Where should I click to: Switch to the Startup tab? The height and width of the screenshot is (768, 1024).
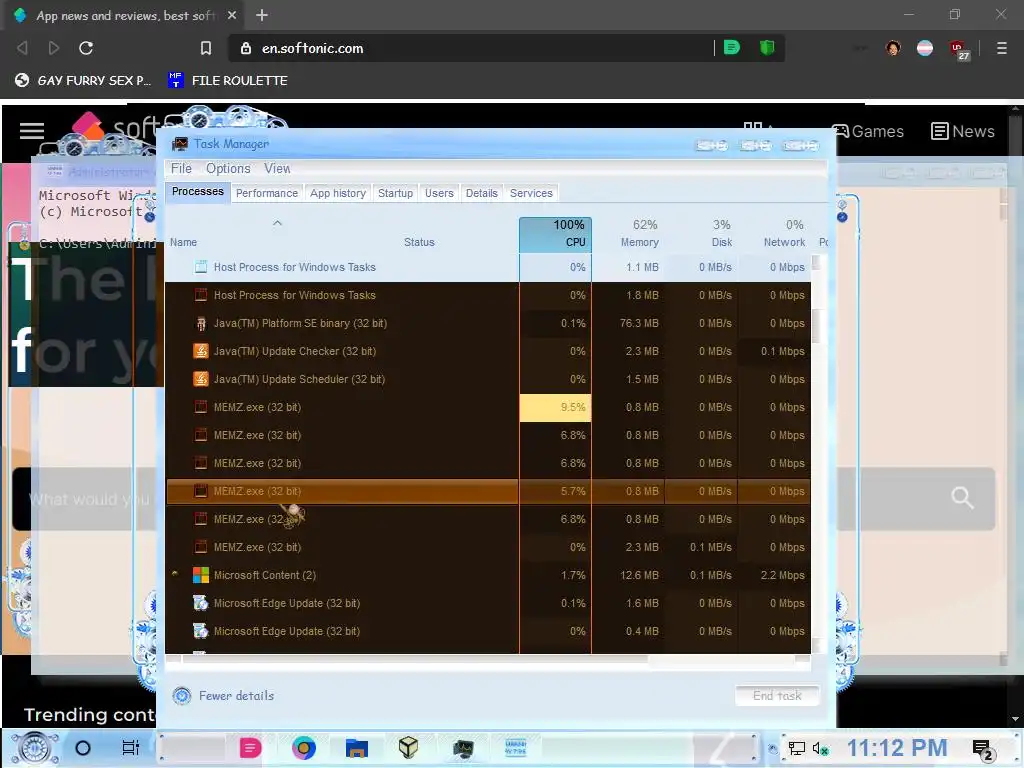[x=395, y=193]
